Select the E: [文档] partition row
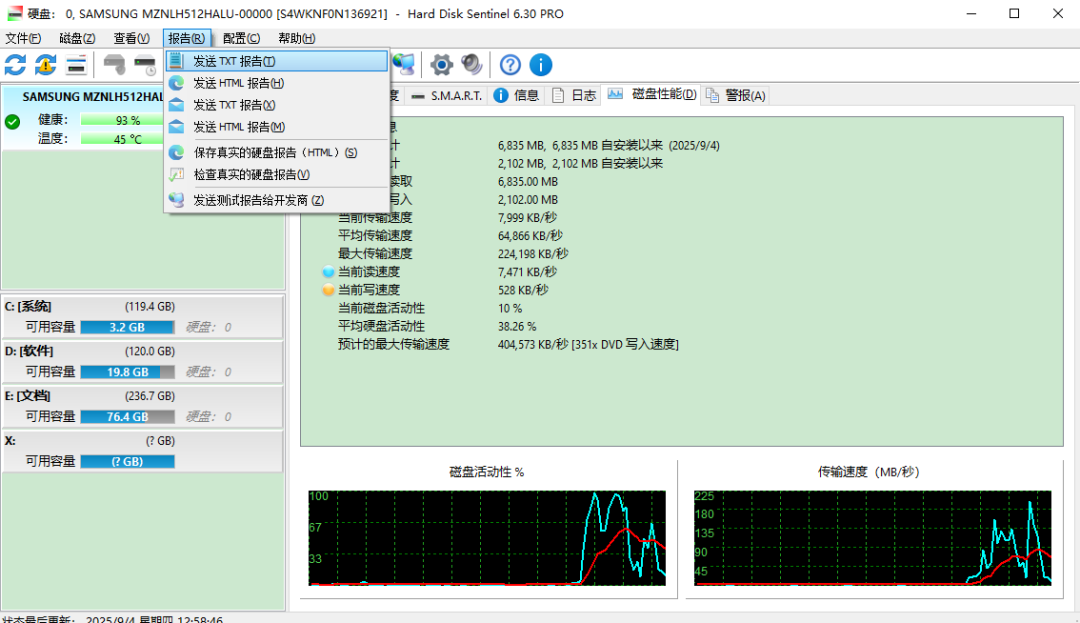This screenshot has width=1080, height=623. pos(143,406)
